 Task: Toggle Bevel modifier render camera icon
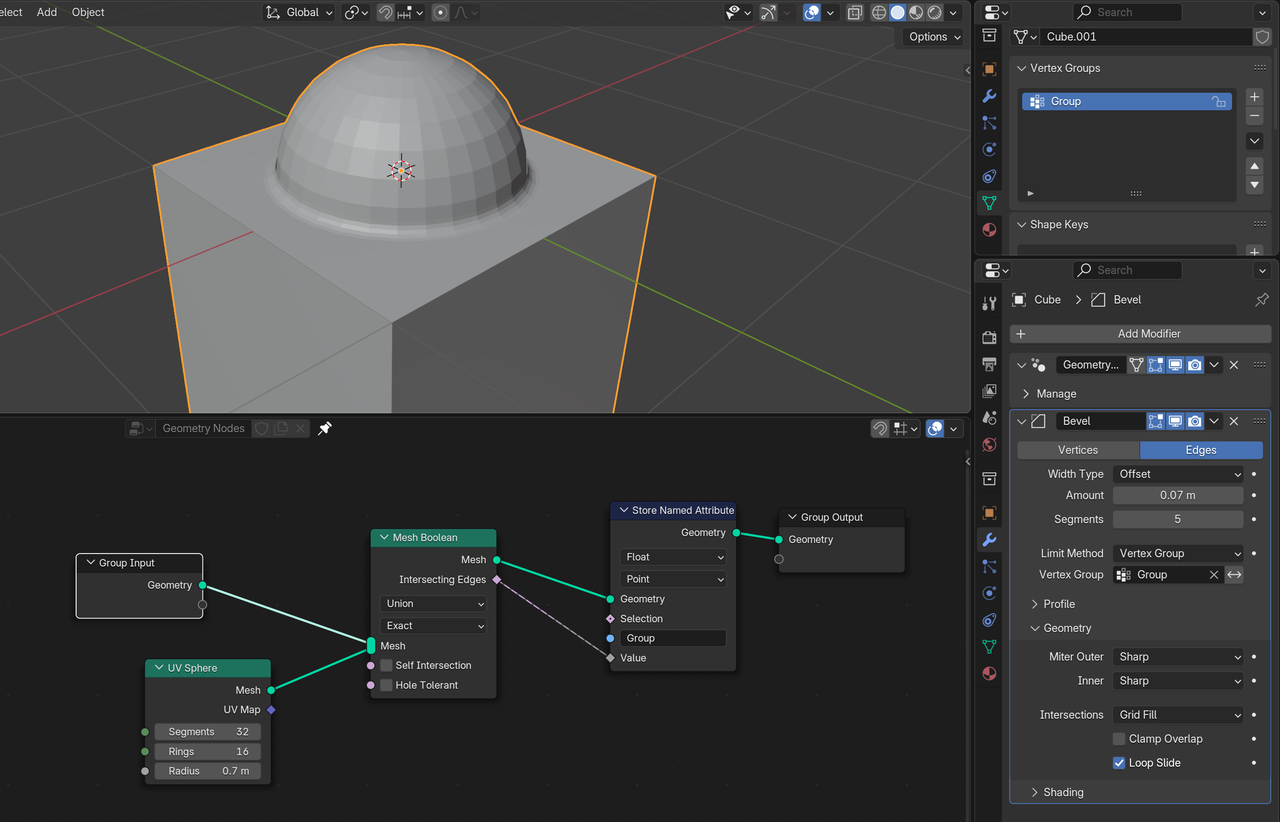[1194, 421]
